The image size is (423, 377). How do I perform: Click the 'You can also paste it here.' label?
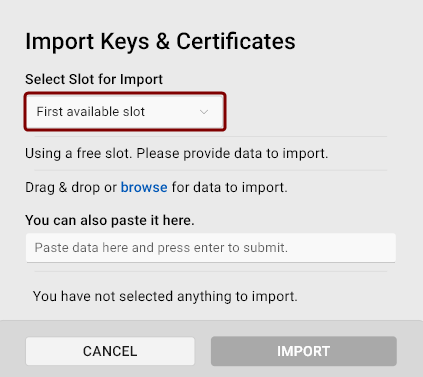pos(110,220)
